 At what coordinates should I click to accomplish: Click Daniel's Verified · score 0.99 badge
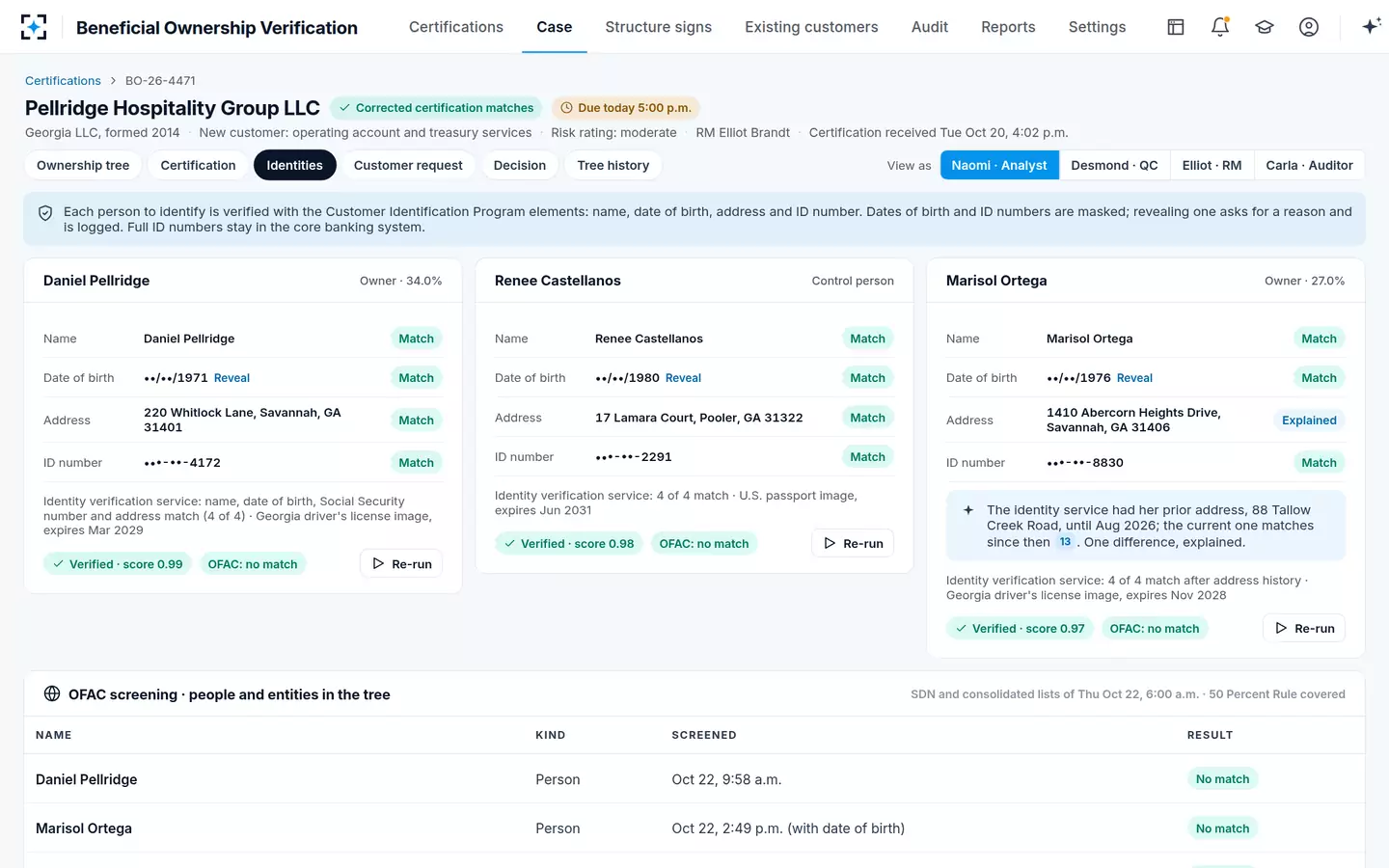pos(118,564)
